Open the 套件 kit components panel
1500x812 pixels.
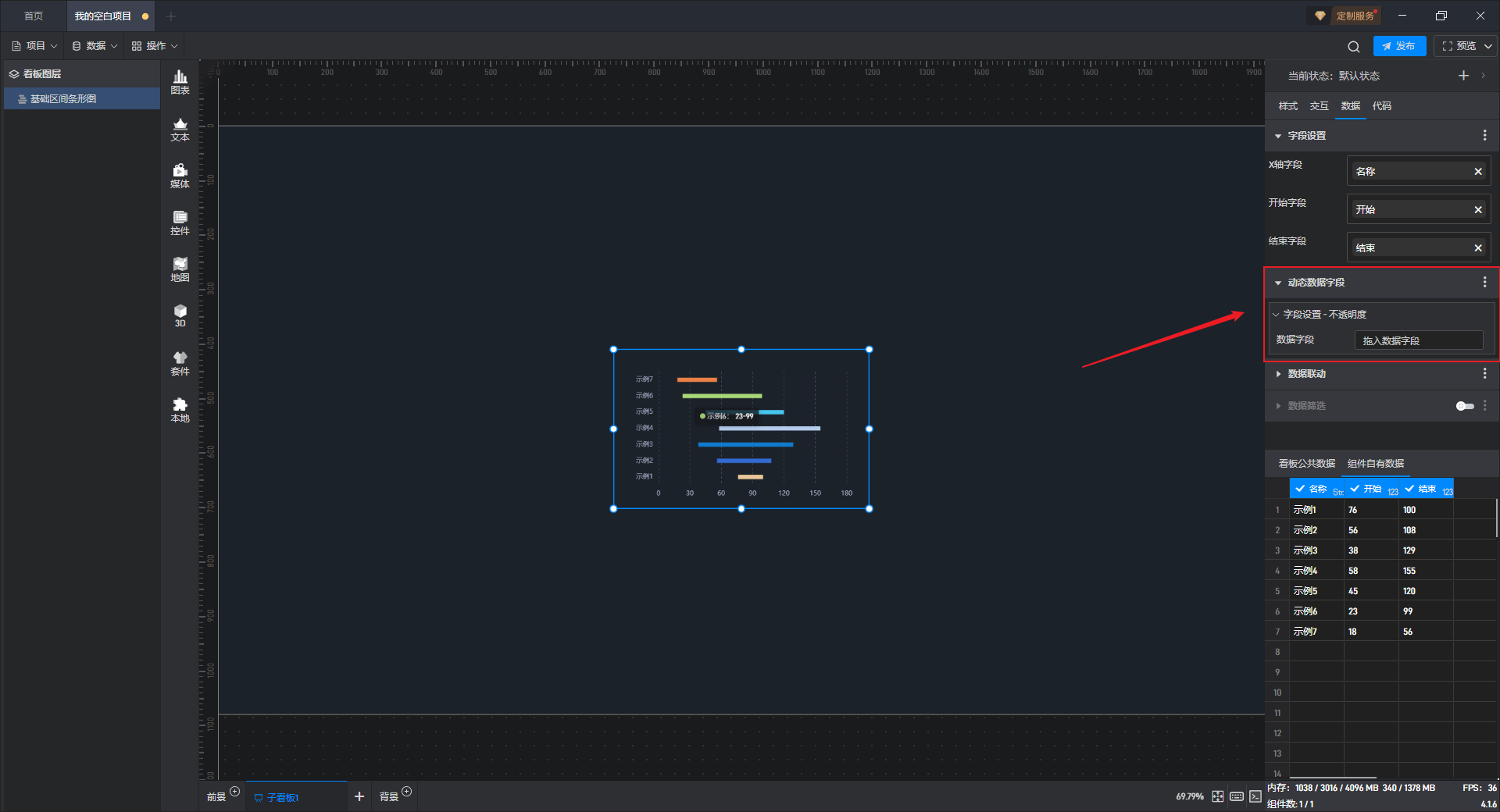(180, 363)
